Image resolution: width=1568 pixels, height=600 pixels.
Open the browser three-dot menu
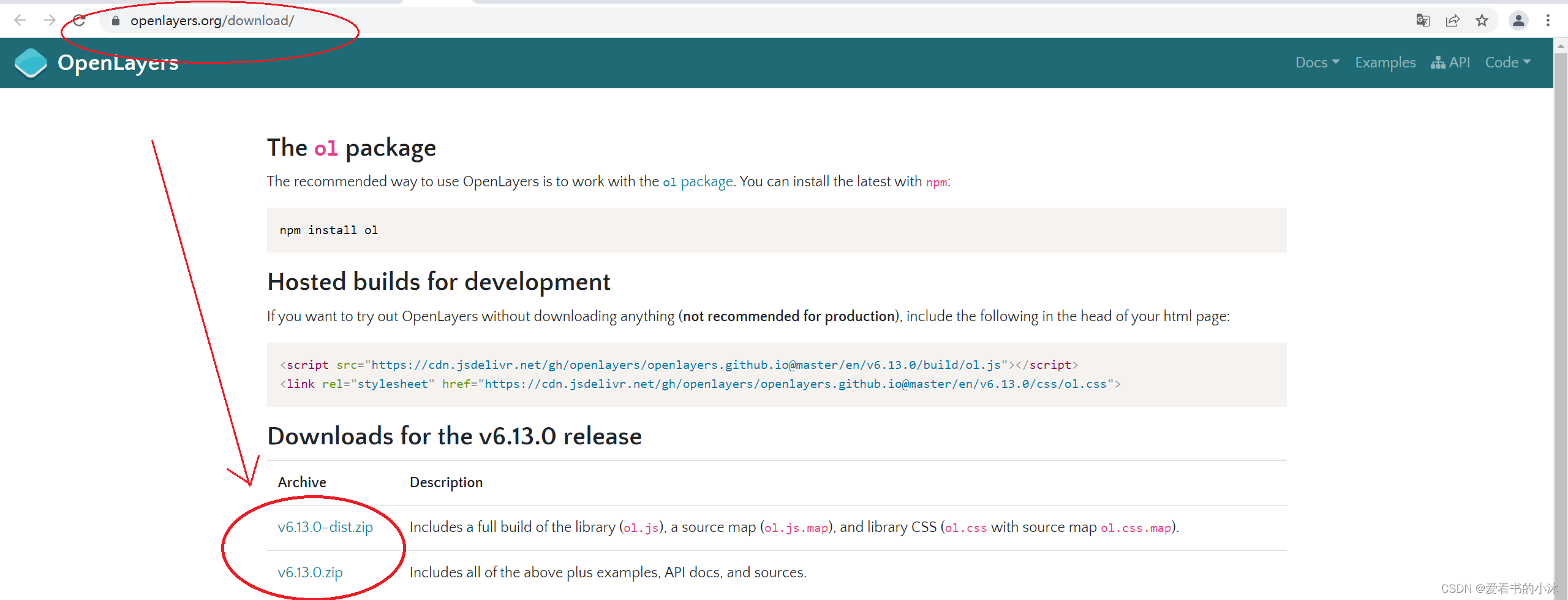coord(1548,20)
